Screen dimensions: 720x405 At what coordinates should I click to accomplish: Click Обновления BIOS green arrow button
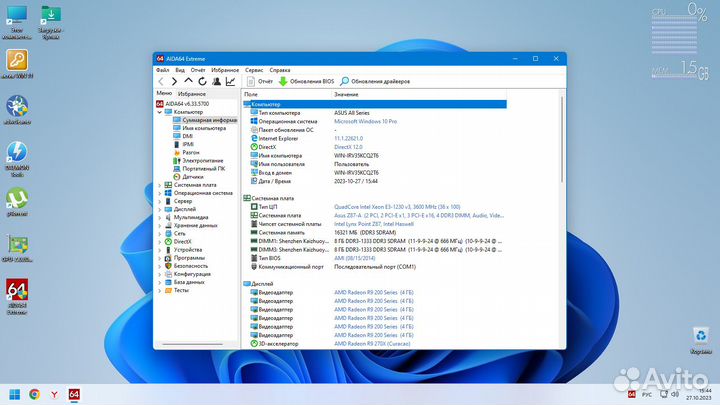coord(307,81)
